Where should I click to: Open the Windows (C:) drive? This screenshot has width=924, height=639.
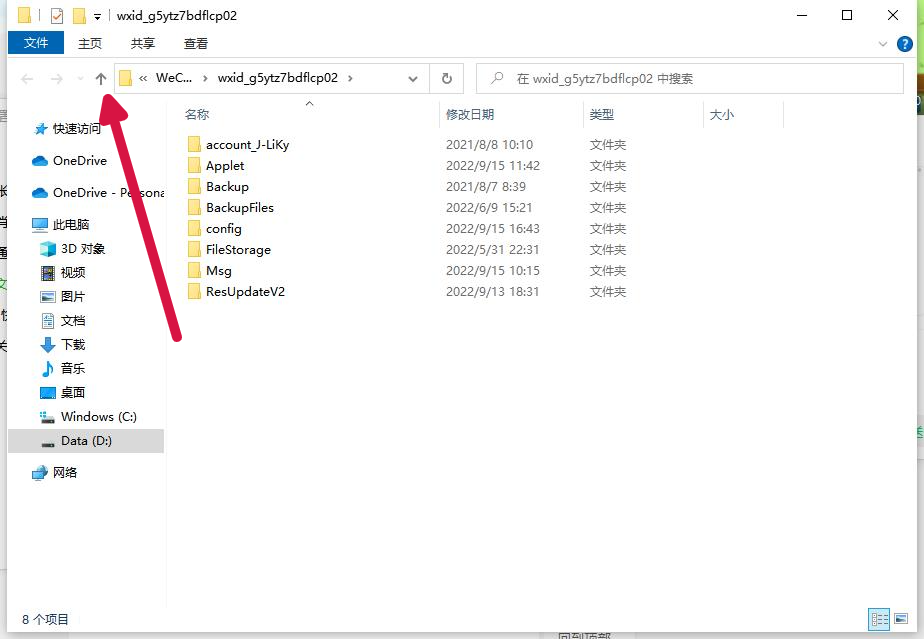coord(98,417)
